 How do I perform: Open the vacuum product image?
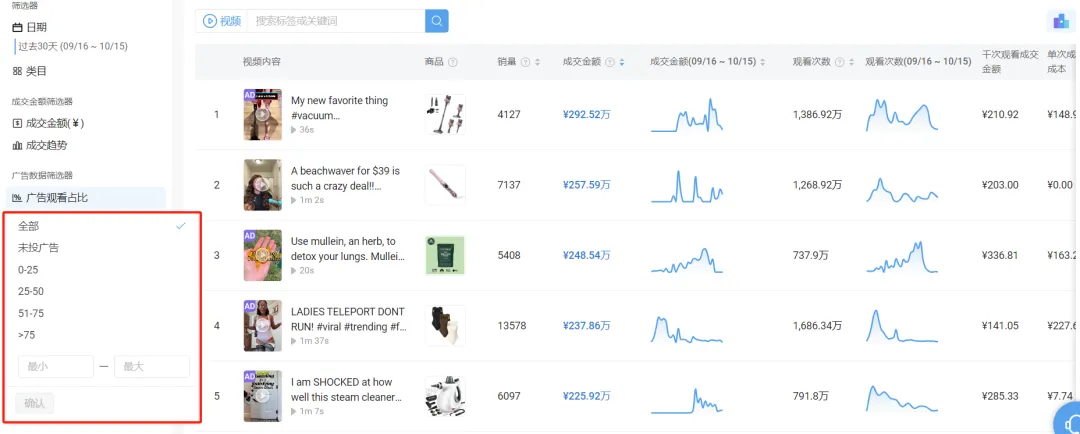click(x=445, y=114)
